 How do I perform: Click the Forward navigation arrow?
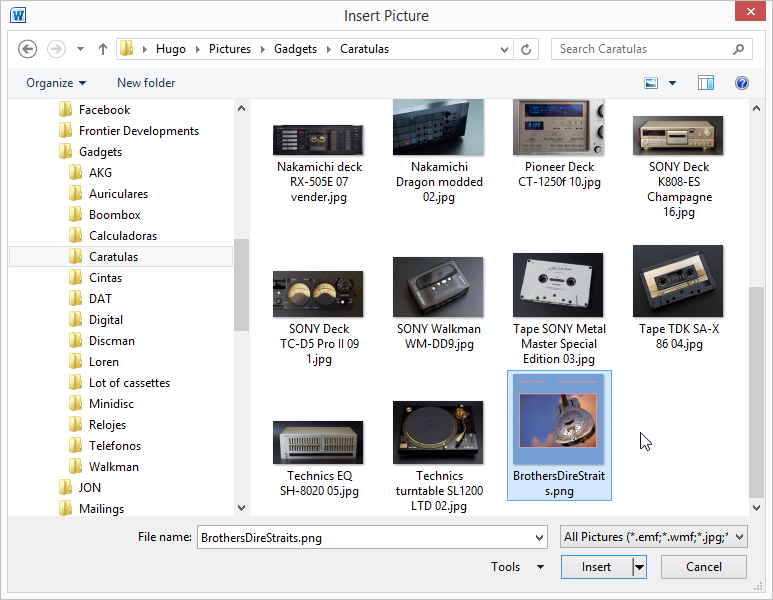[x=56, y=49]
